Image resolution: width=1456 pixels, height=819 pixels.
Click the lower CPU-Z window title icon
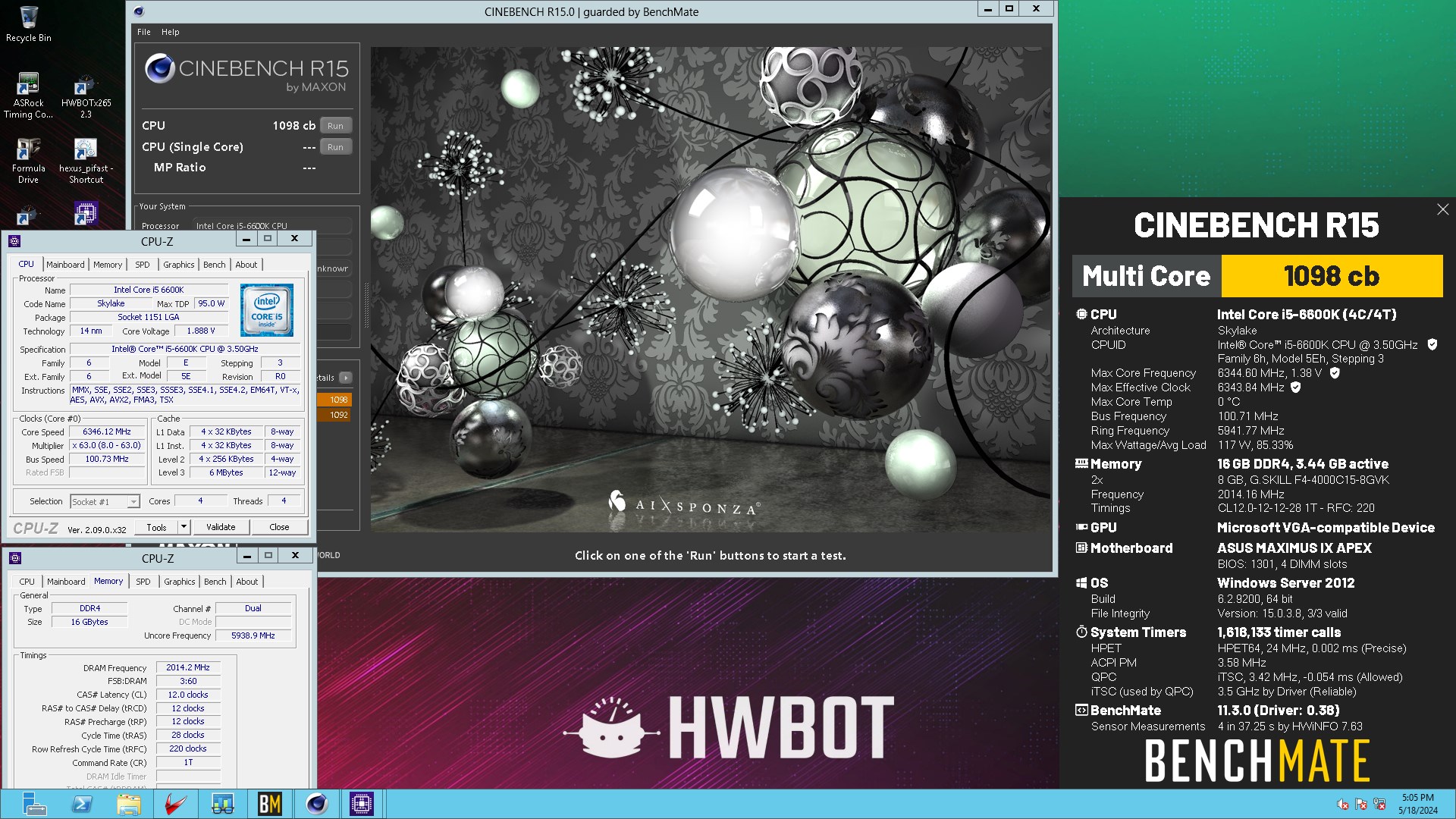click(14, 558)
